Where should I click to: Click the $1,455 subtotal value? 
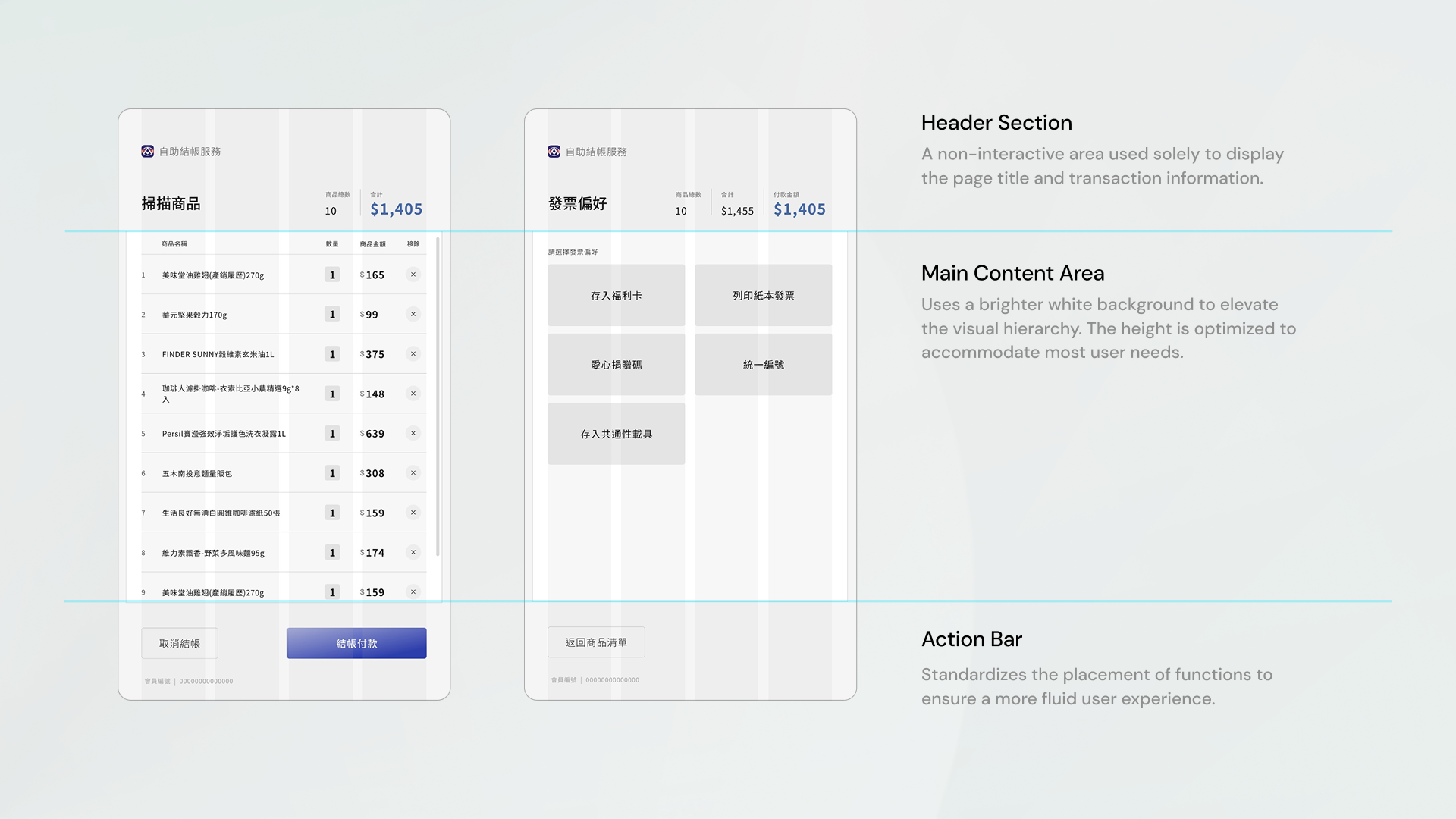(x=737, y=211)
